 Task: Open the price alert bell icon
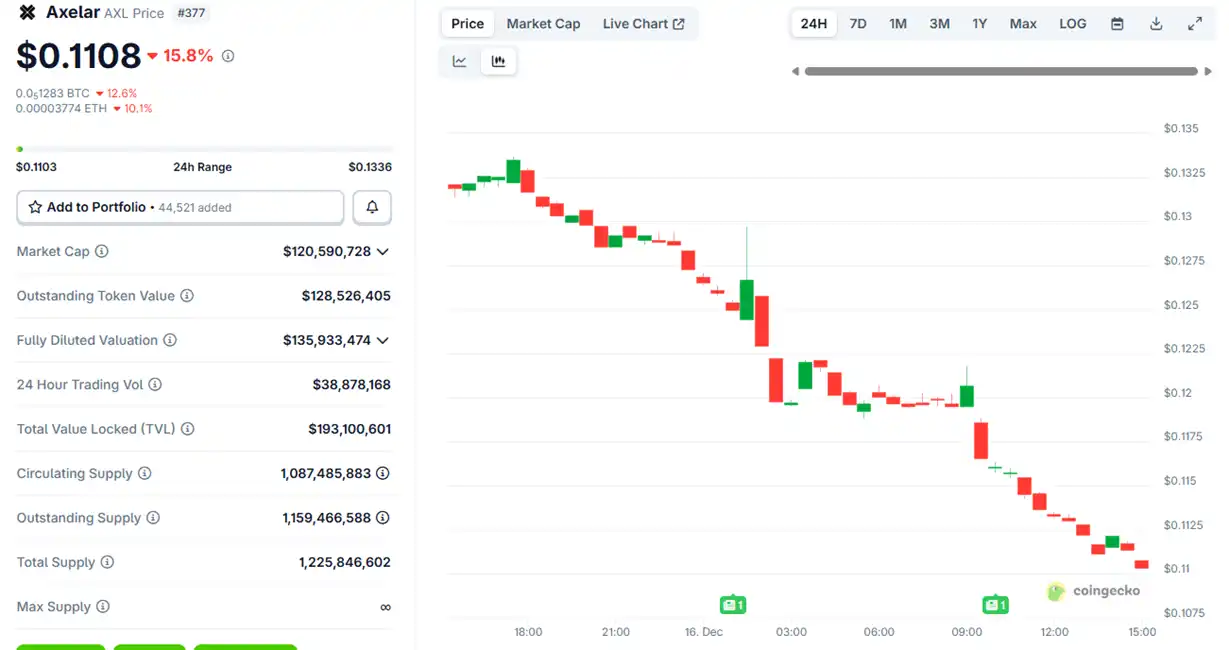tap(371, 207)
